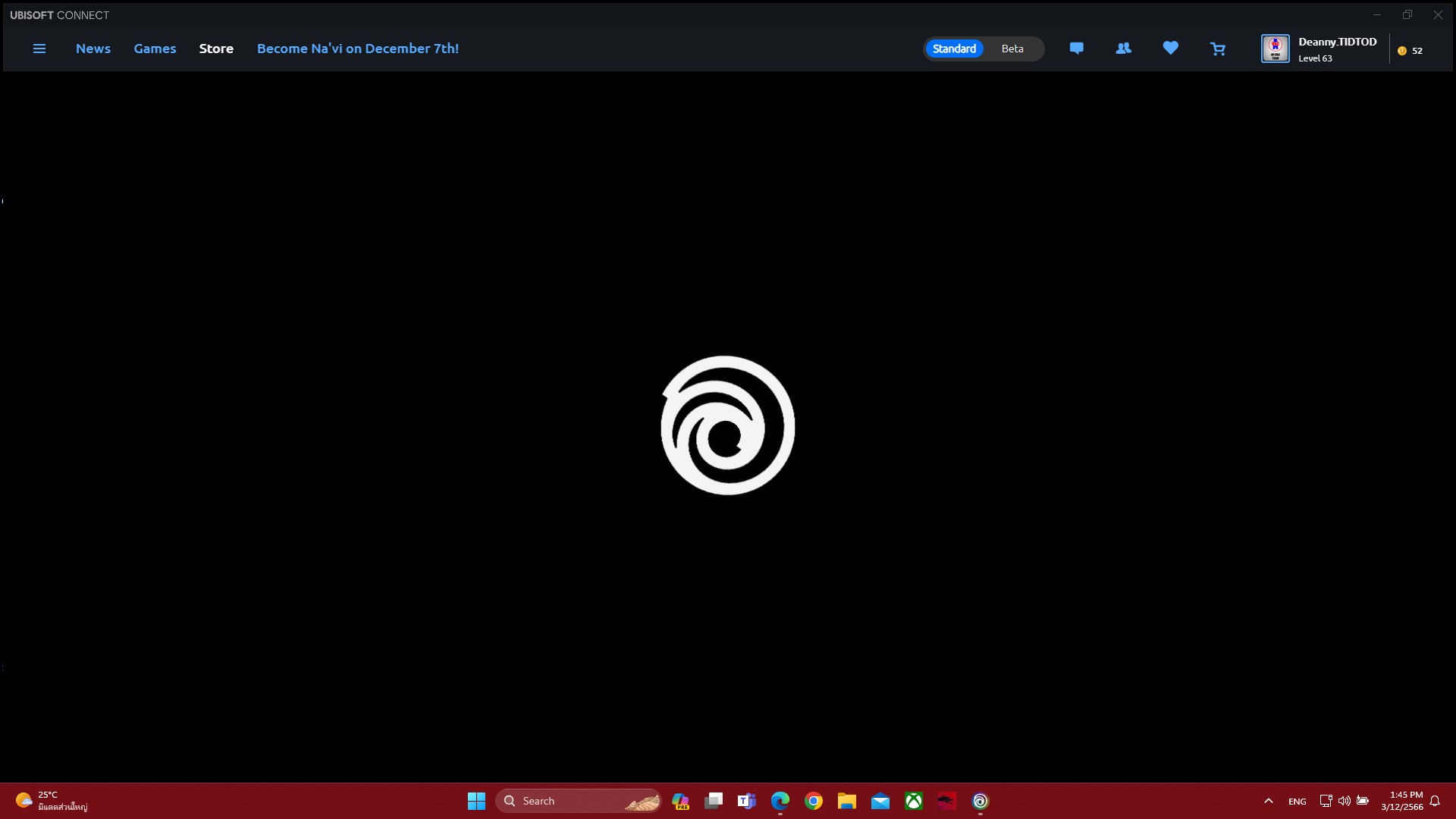Click the Level 63 text
The height and width of the screenshot is (819, 1456).
tap(1315, 58)
